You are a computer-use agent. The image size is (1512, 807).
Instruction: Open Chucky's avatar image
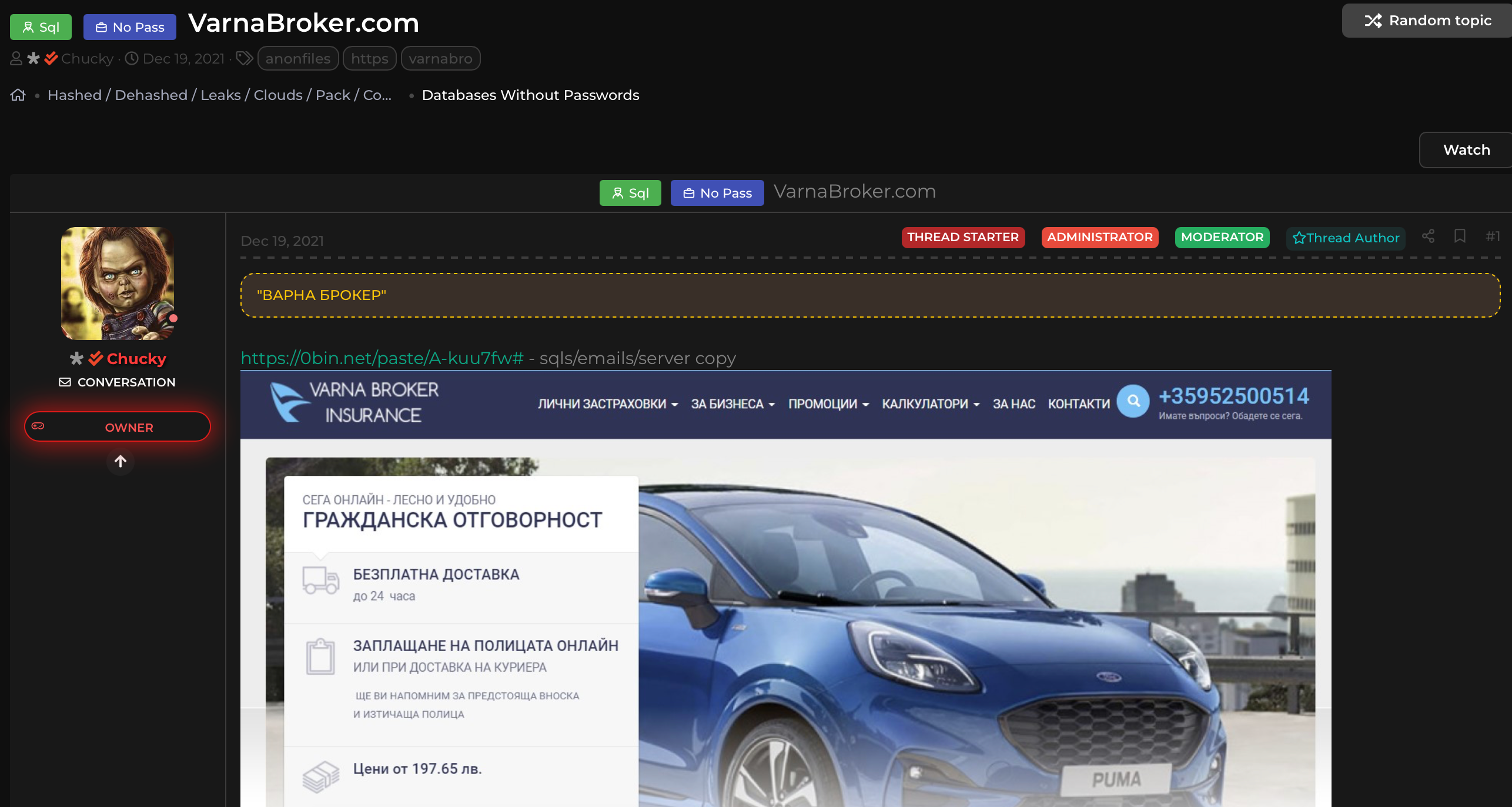point(118,284)
